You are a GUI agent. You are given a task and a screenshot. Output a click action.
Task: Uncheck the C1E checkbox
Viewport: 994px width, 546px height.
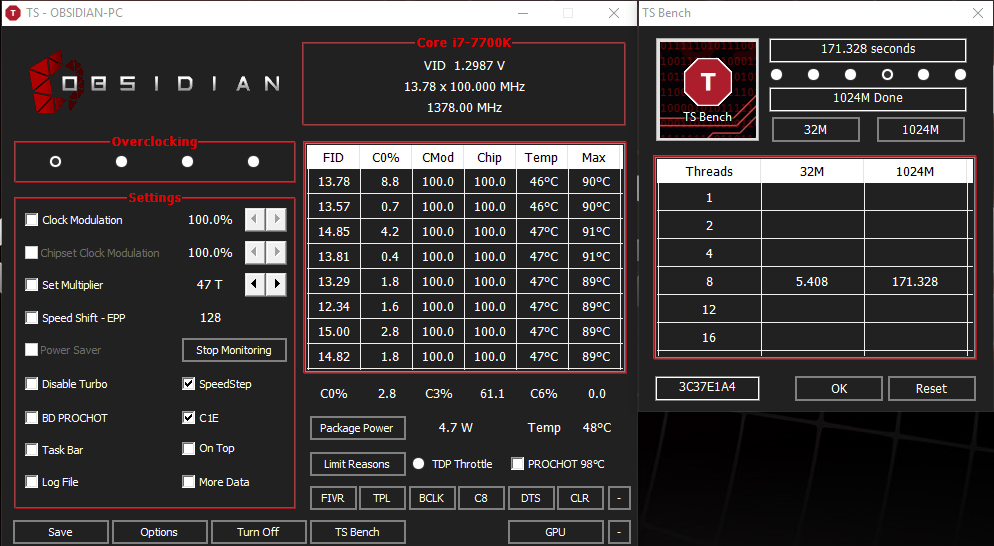[188, 417]
